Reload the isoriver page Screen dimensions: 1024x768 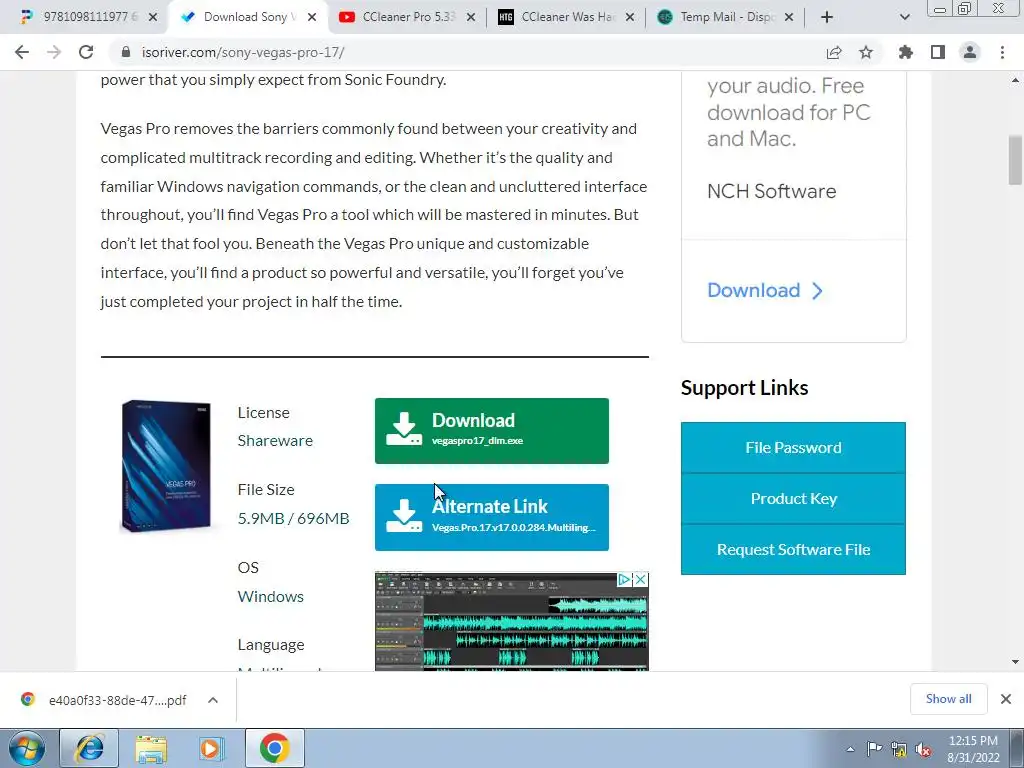point(86,52)
